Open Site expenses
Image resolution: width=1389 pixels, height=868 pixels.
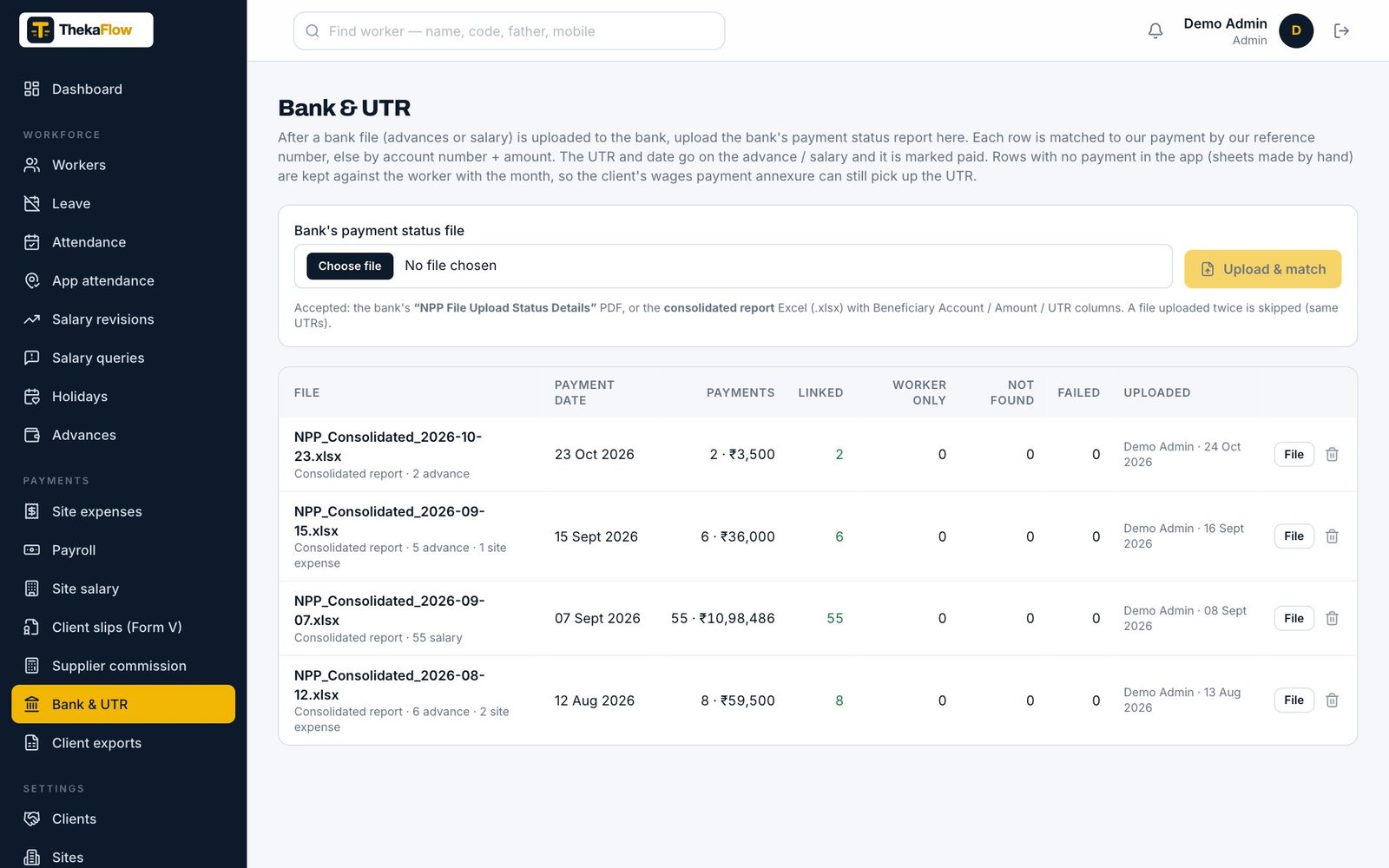[x=123, y=512]
